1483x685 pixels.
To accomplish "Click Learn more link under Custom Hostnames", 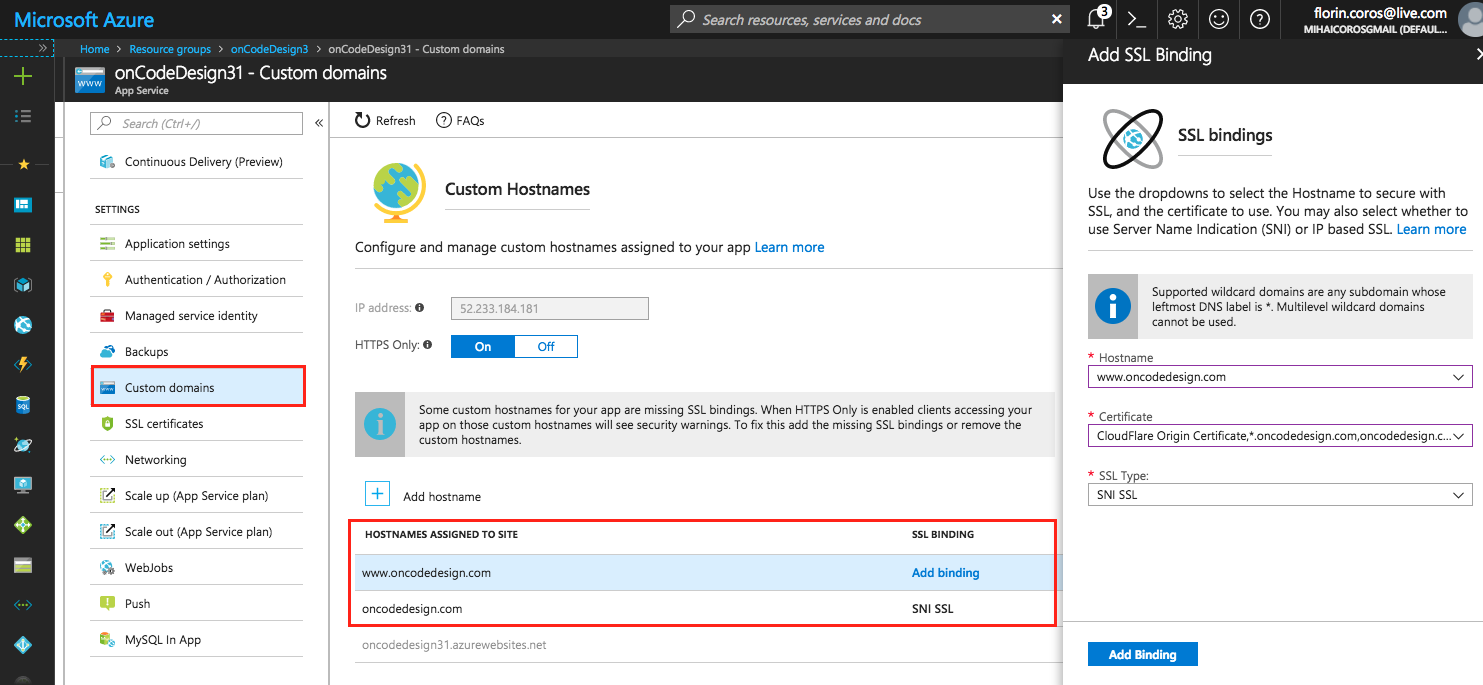I will [789, 247].
